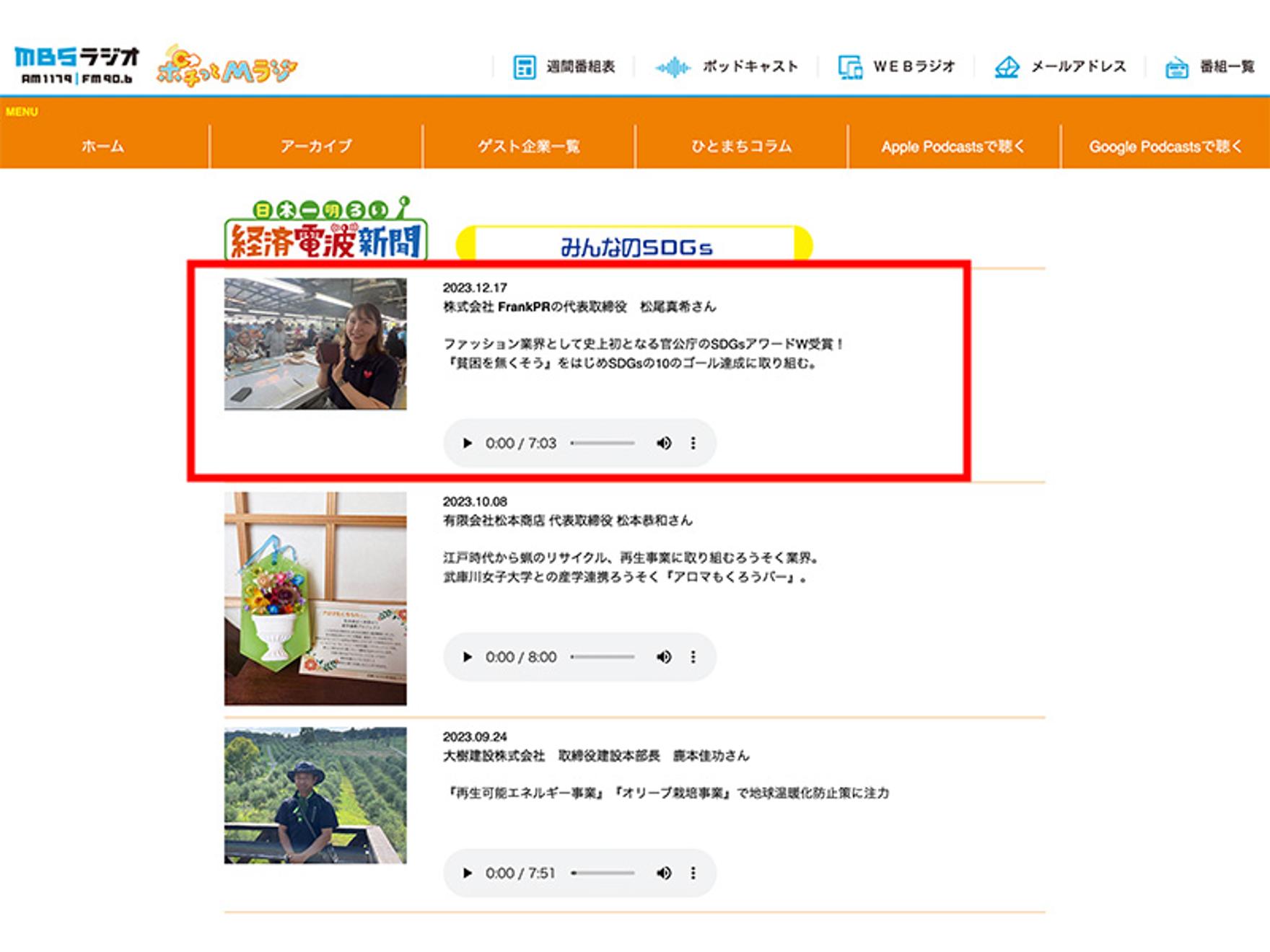Mute the 7:03 audio player

pos(664,443)
